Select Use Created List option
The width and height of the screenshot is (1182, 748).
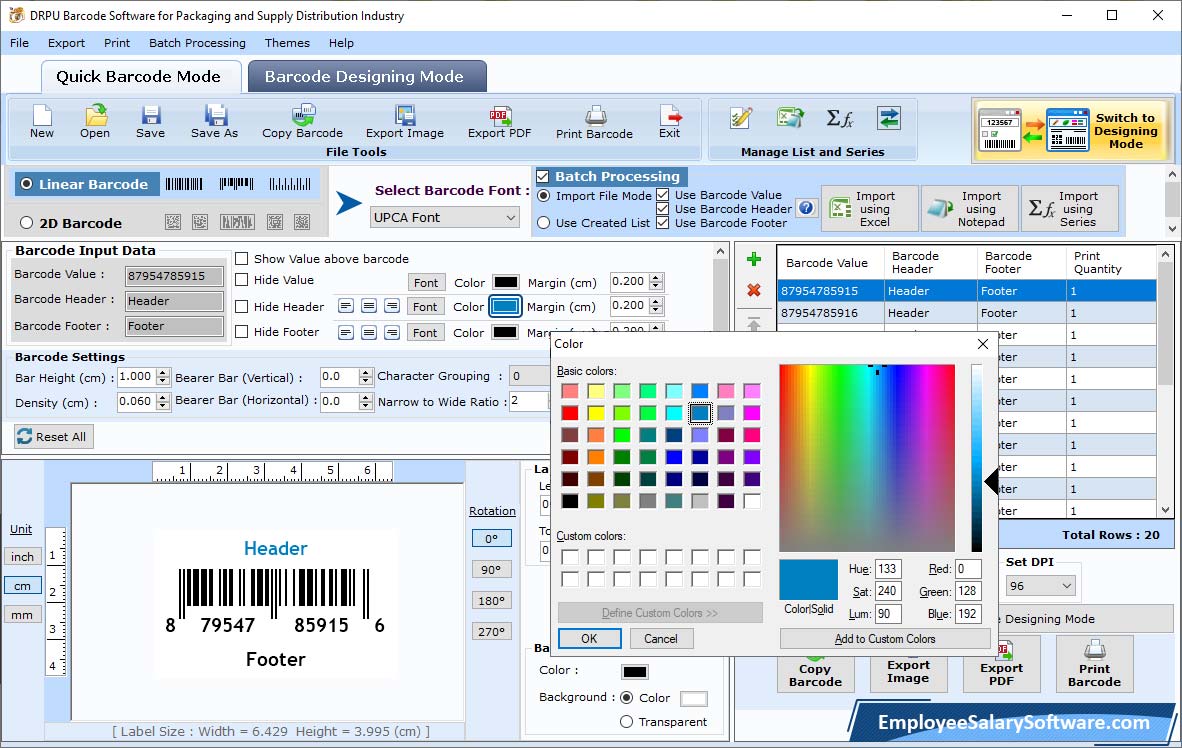click(x=544, y=223)
